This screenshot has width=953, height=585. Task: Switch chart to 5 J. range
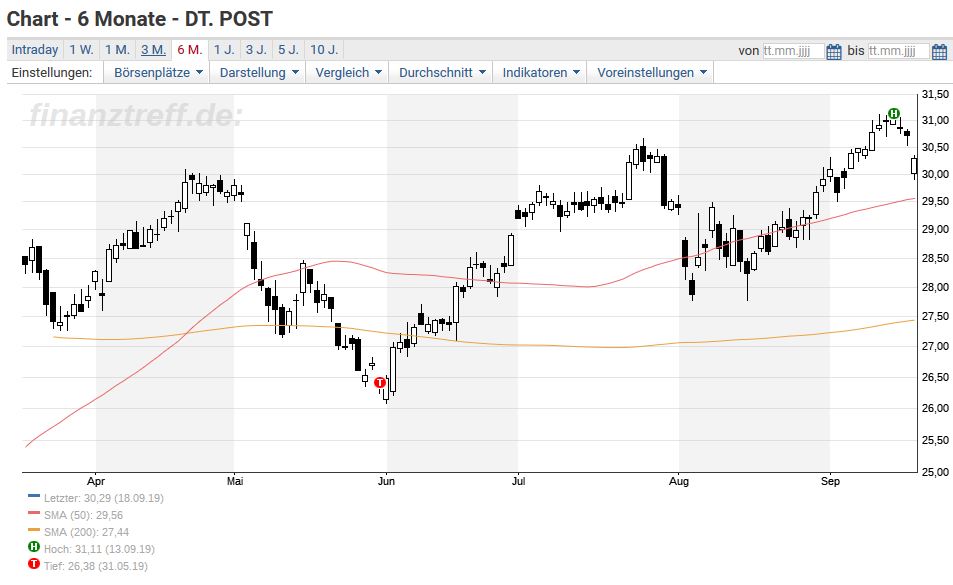point(289,50)
